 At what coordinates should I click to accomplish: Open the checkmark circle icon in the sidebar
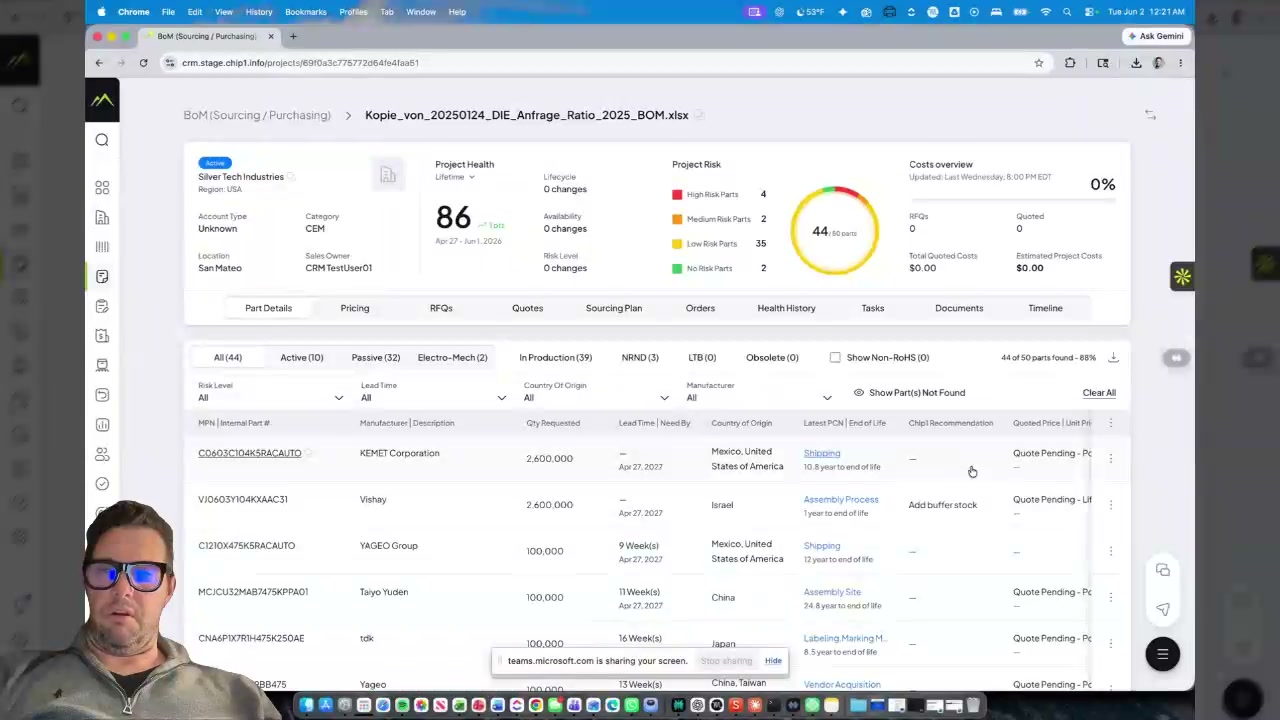[x=102, y=484]
